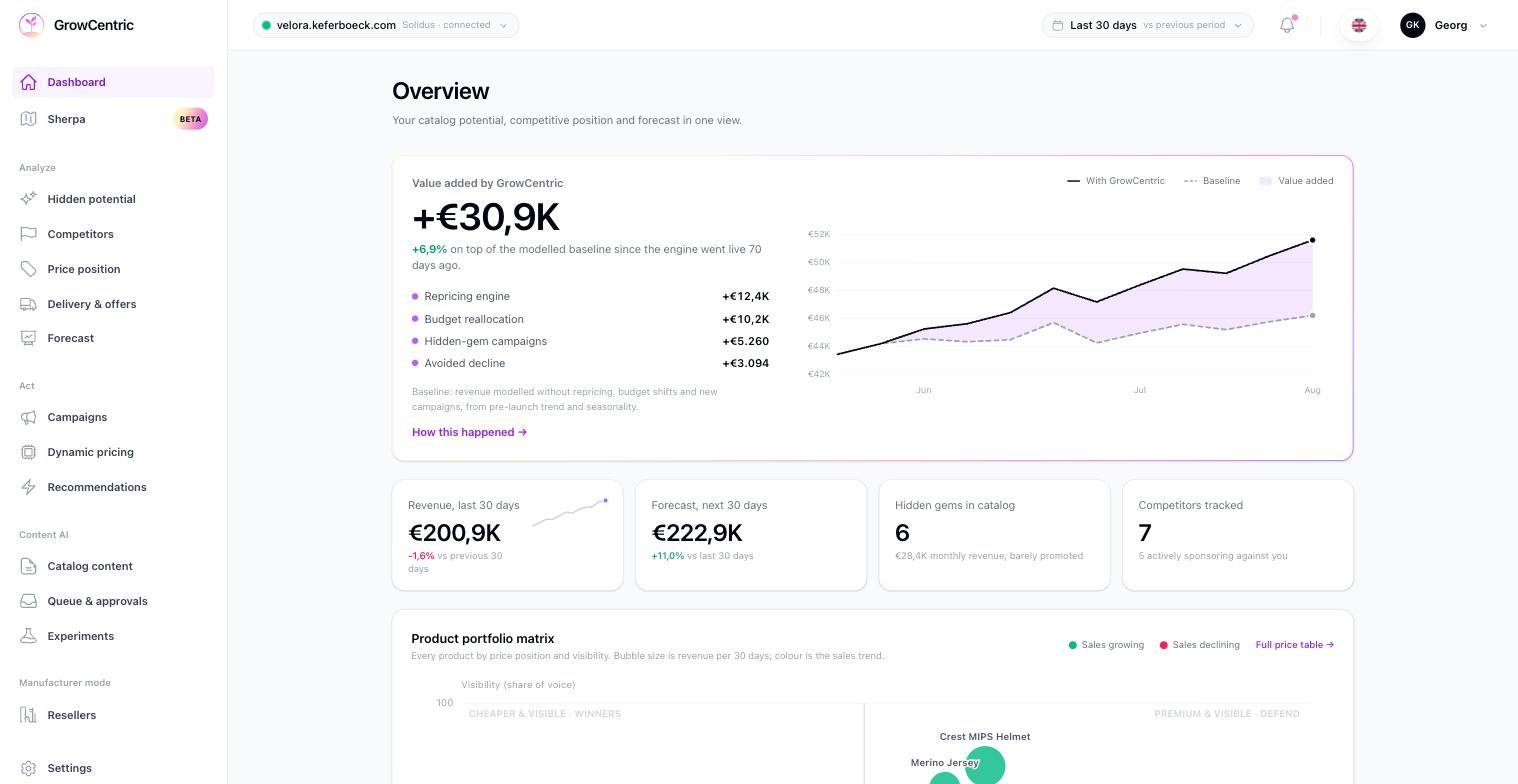1518x784 pixels.
Task: Open the Sherpa menu item
Action: (114, 119)
